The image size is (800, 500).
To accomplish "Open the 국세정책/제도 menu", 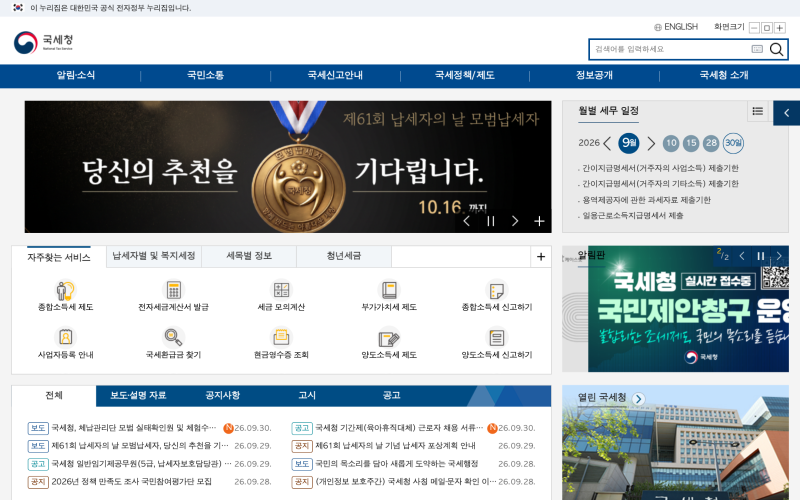I will click(464, 76).
